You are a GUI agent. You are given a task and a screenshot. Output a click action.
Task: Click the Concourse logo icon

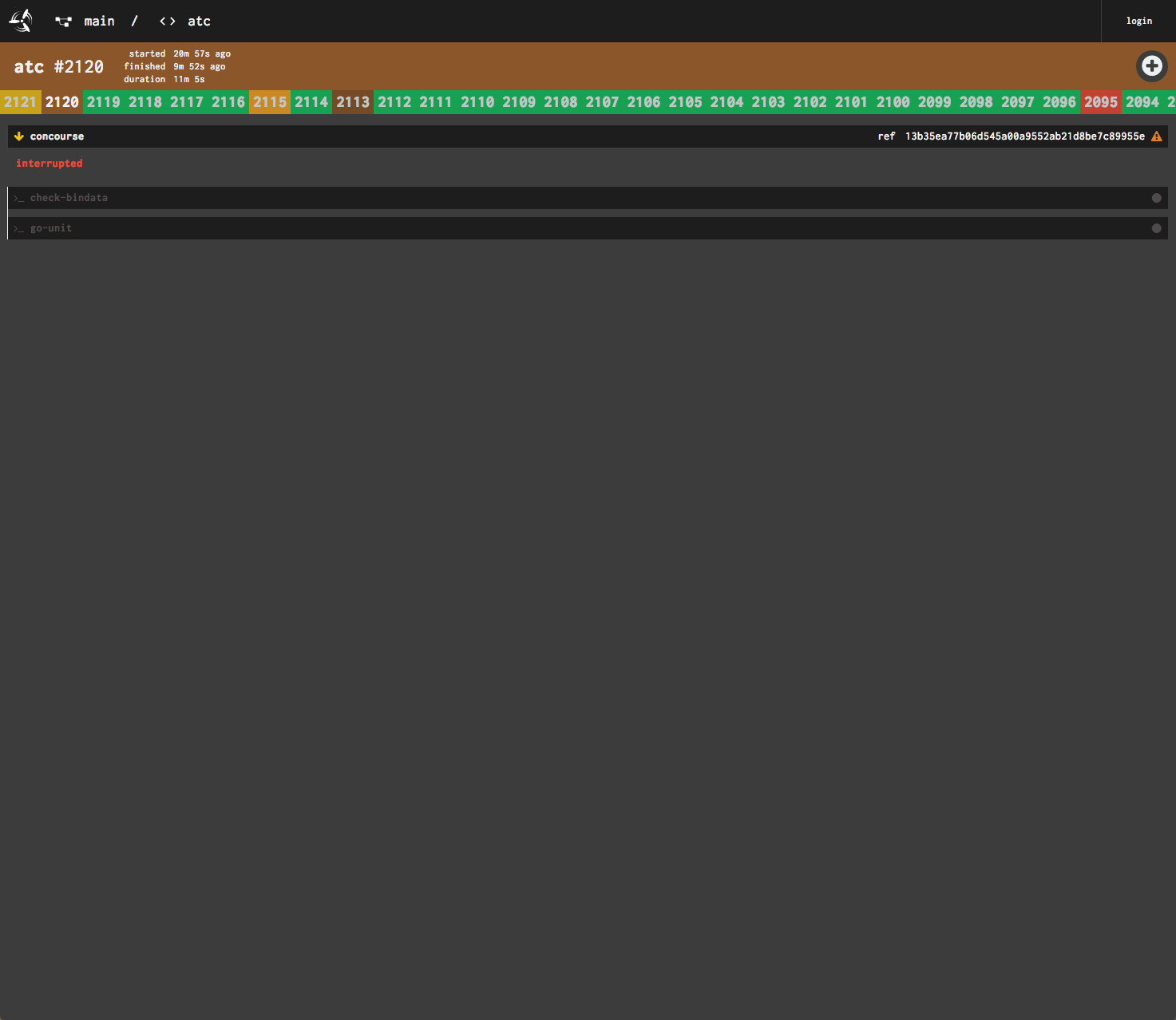click(x=21, y=21)
